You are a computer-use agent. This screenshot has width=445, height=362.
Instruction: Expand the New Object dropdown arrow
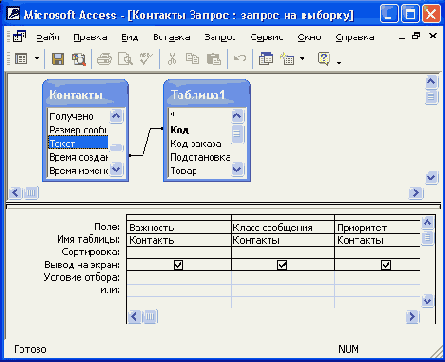click(x=302, y=59)
